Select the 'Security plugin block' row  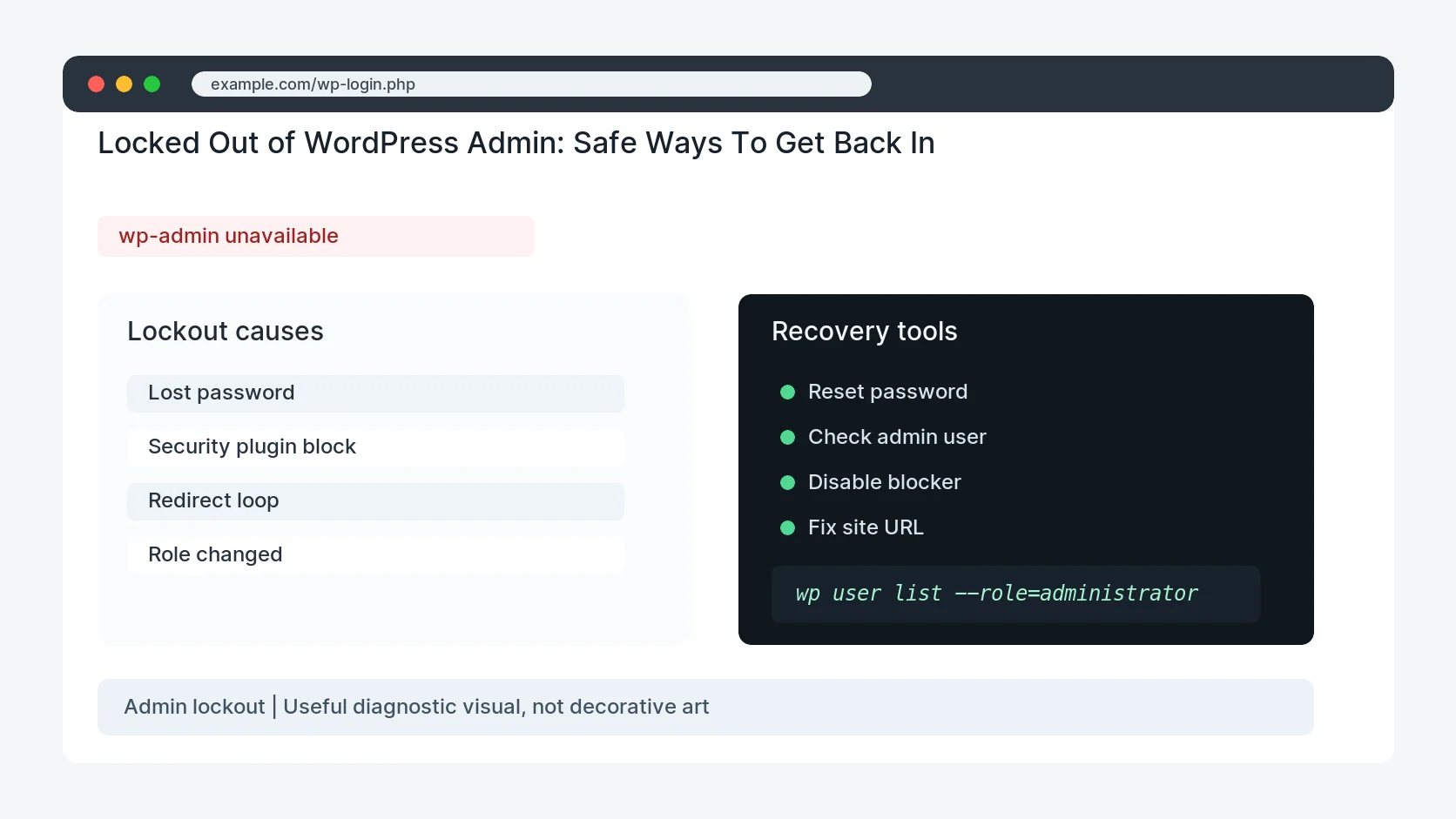click(375, 447)
